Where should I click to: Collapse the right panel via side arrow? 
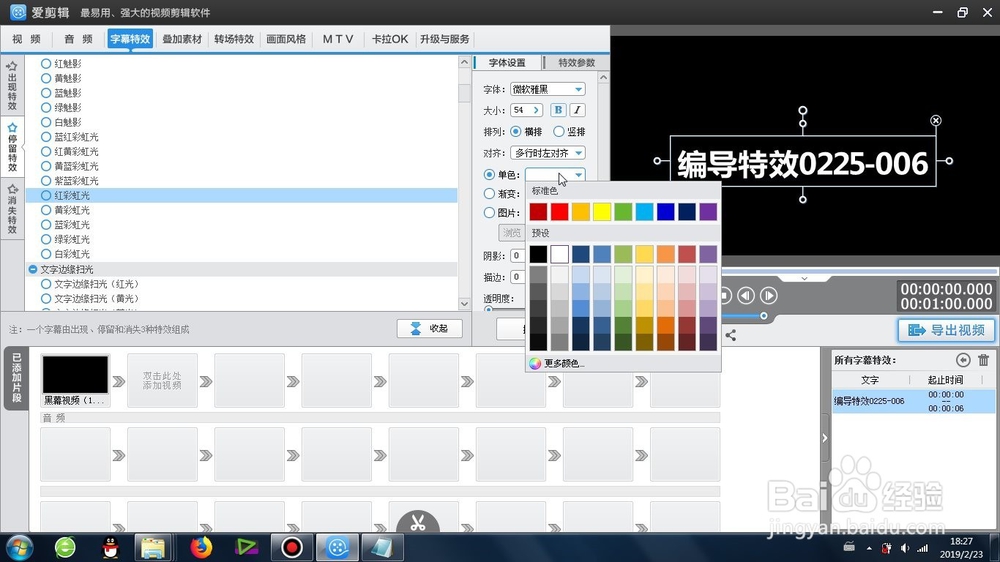tap(825, 438)
